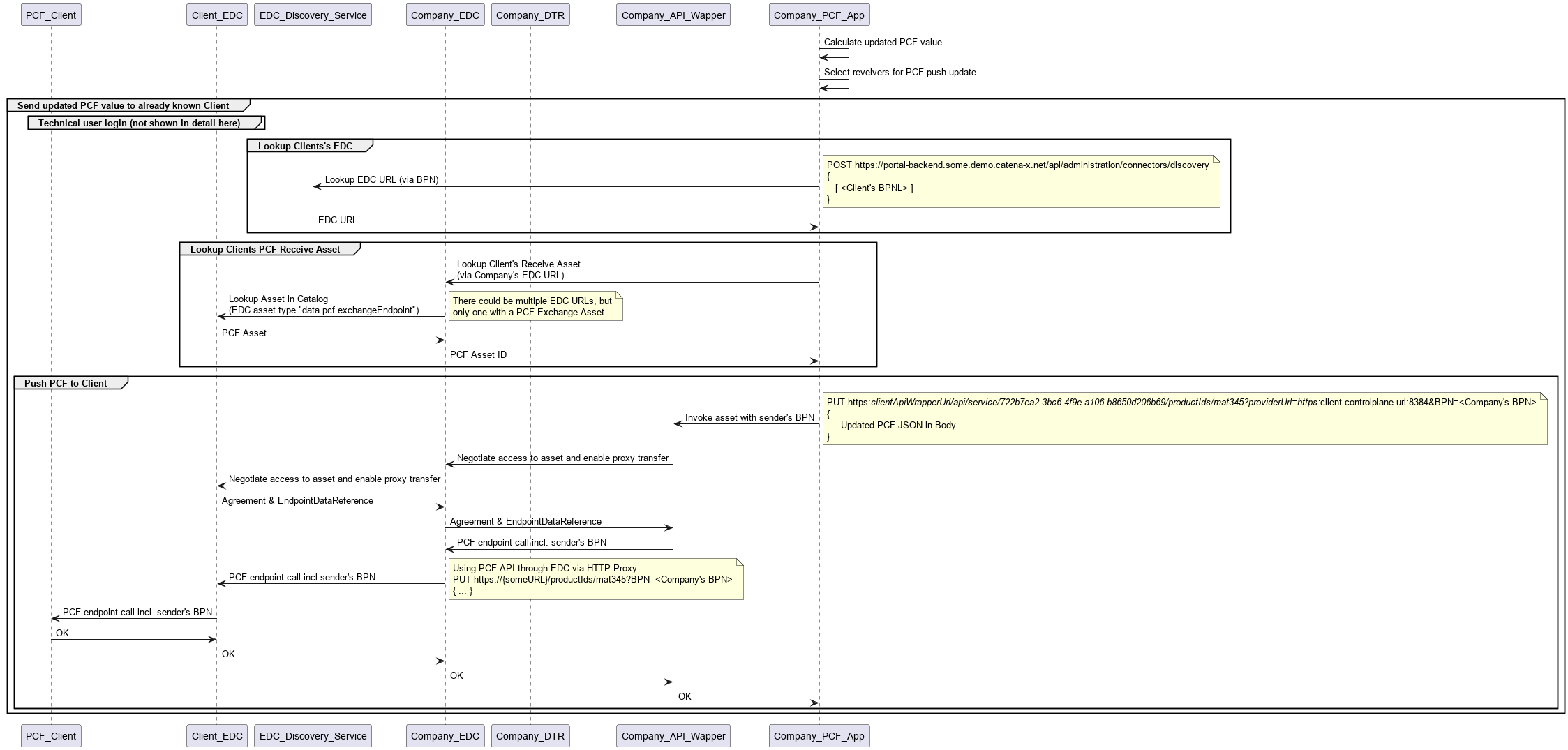Select the top Company_DTR participant box
The width and height of the screenshot is (1568, 750).
[530, 15]
